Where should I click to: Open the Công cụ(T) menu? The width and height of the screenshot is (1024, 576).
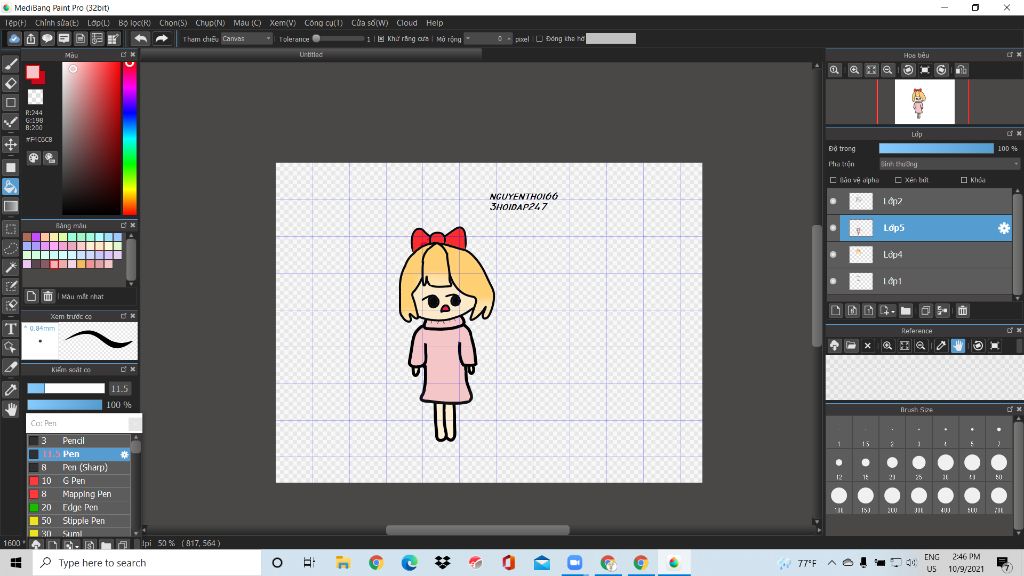click(323, 23)
